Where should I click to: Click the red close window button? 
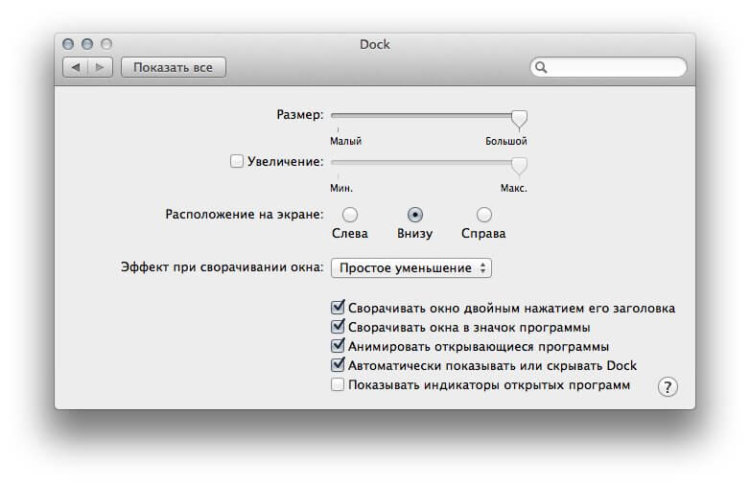point(70,45)
